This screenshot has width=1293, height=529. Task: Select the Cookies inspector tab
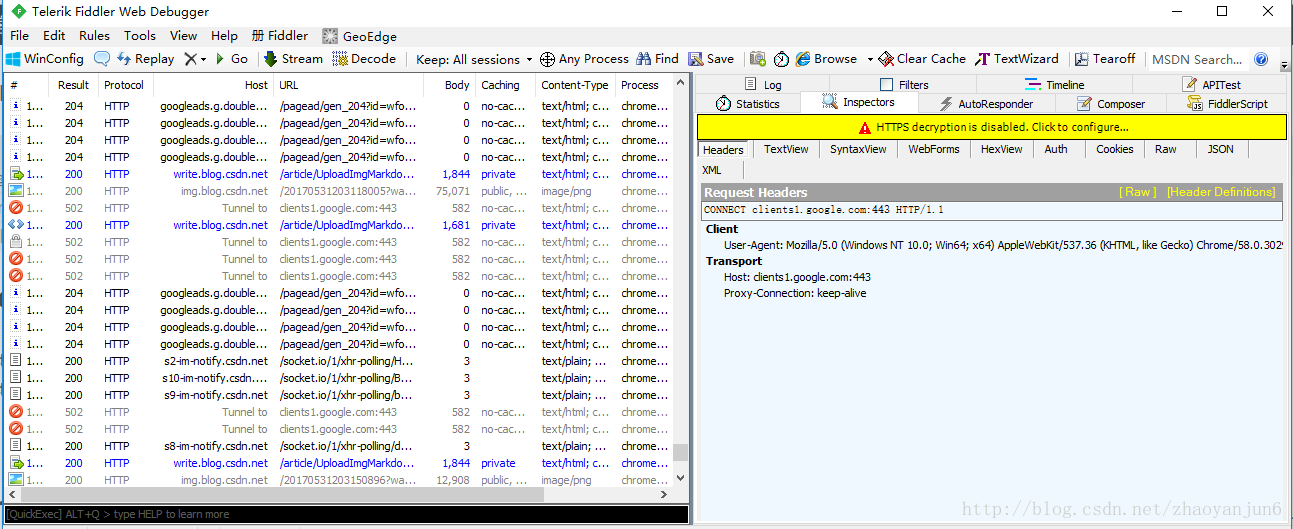1114,149
